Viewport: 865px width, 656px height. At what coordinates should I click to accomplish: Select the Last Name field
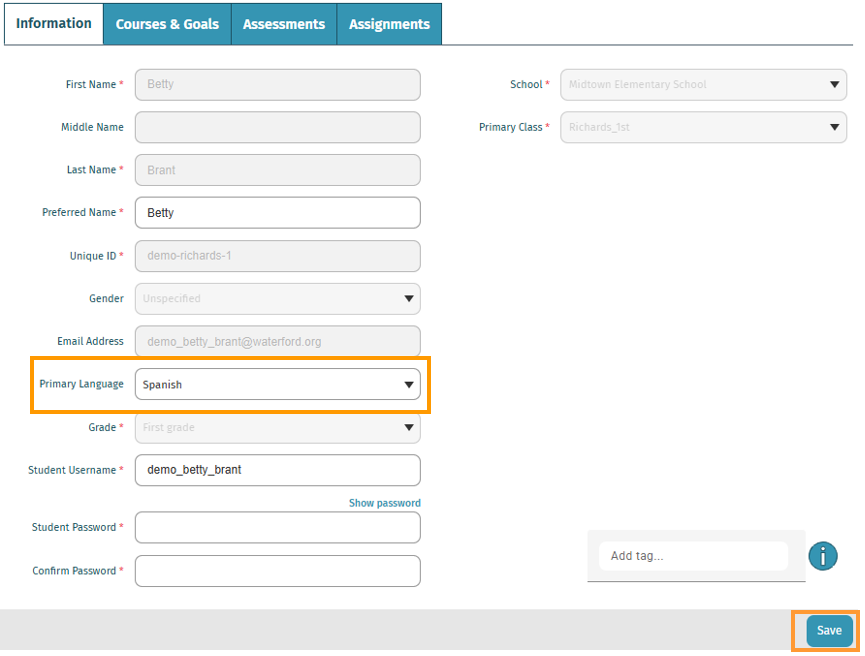[277, 170]
